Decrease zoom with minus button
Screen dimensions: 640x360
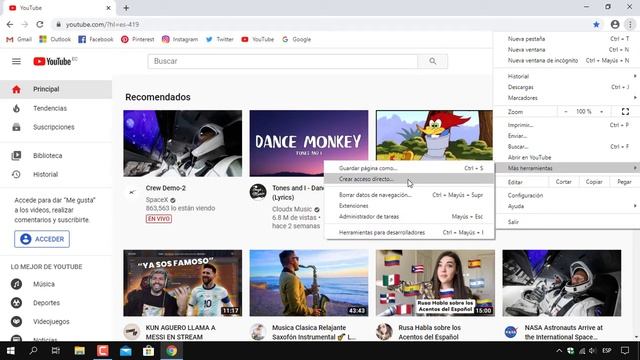pyautogui.click(x=566, y=111)
